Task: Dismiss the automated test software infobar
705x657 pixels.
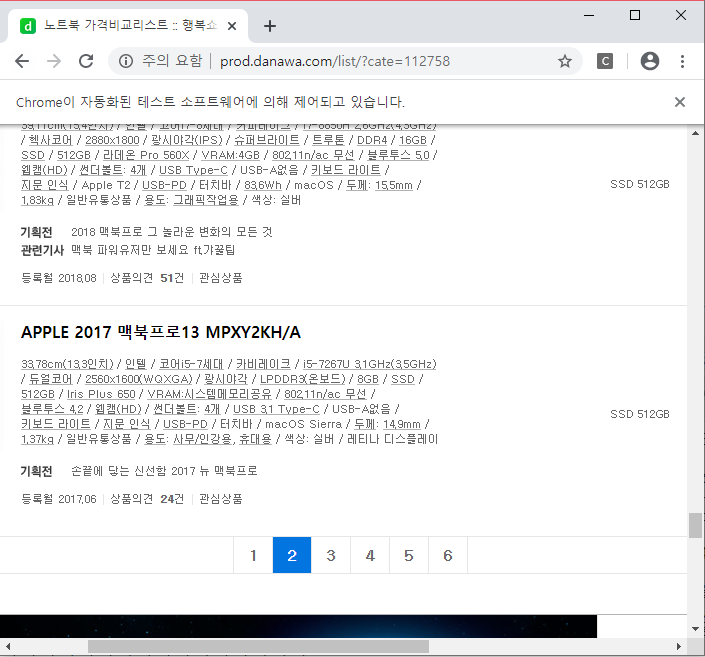Action: point(680,102)
